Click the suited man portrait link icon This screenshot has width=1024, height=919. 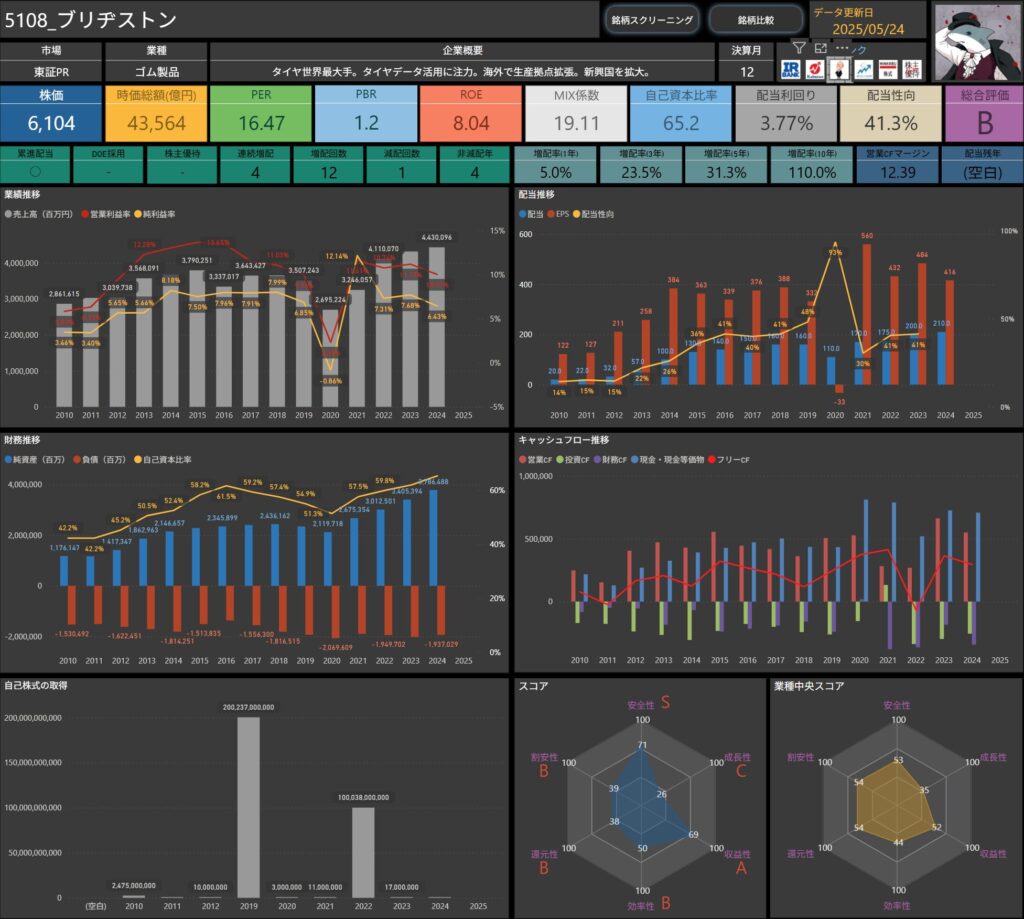click(x=839, y=69)
